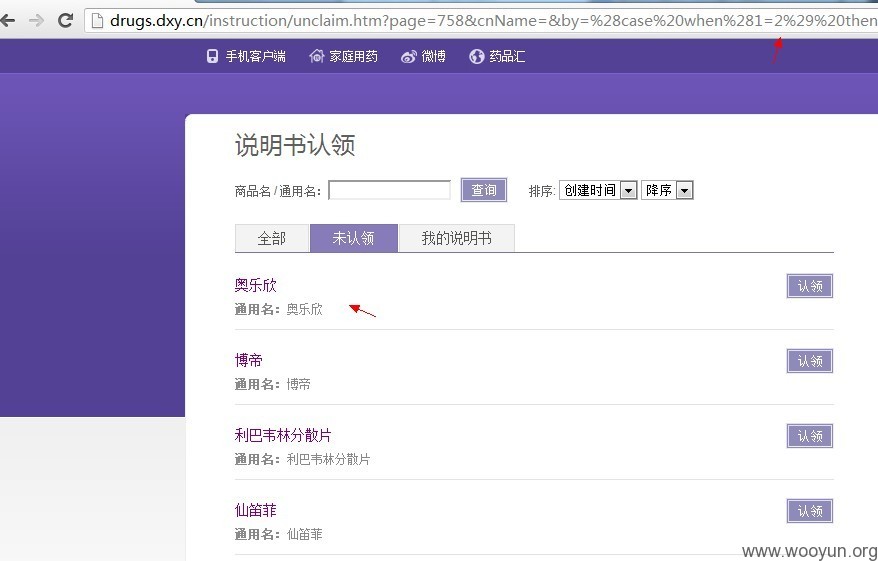Claim 奥乐欣 with its 认领 button

810,286
